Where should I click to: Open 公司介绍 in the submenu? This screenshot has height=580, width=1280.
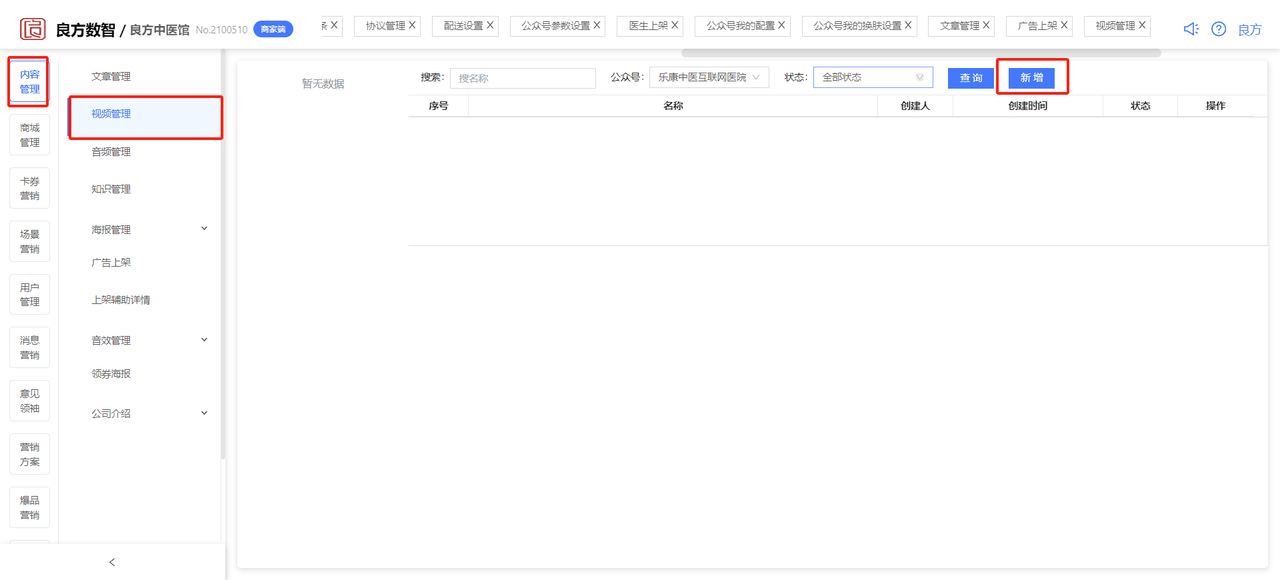coord(111,413)
